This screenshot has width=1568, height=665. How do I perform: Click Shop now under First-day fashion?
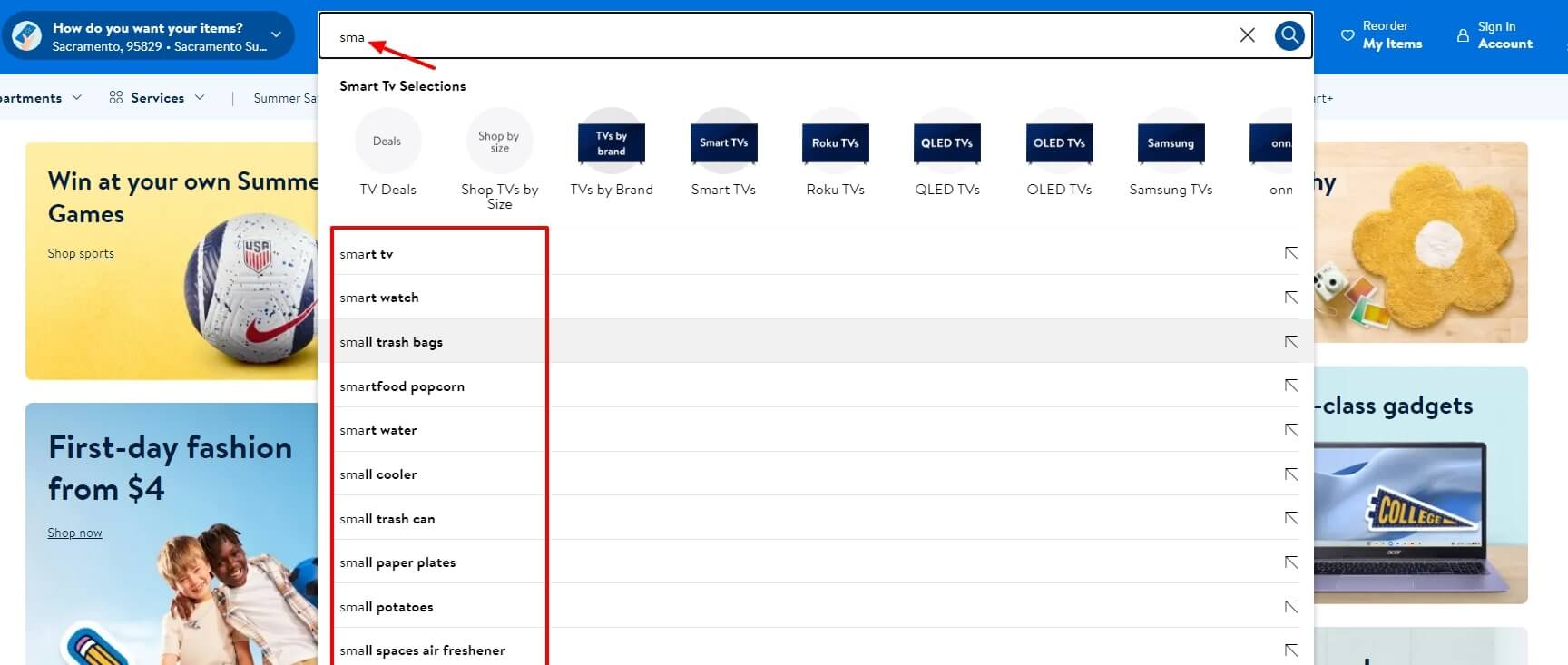pos(74,533)
